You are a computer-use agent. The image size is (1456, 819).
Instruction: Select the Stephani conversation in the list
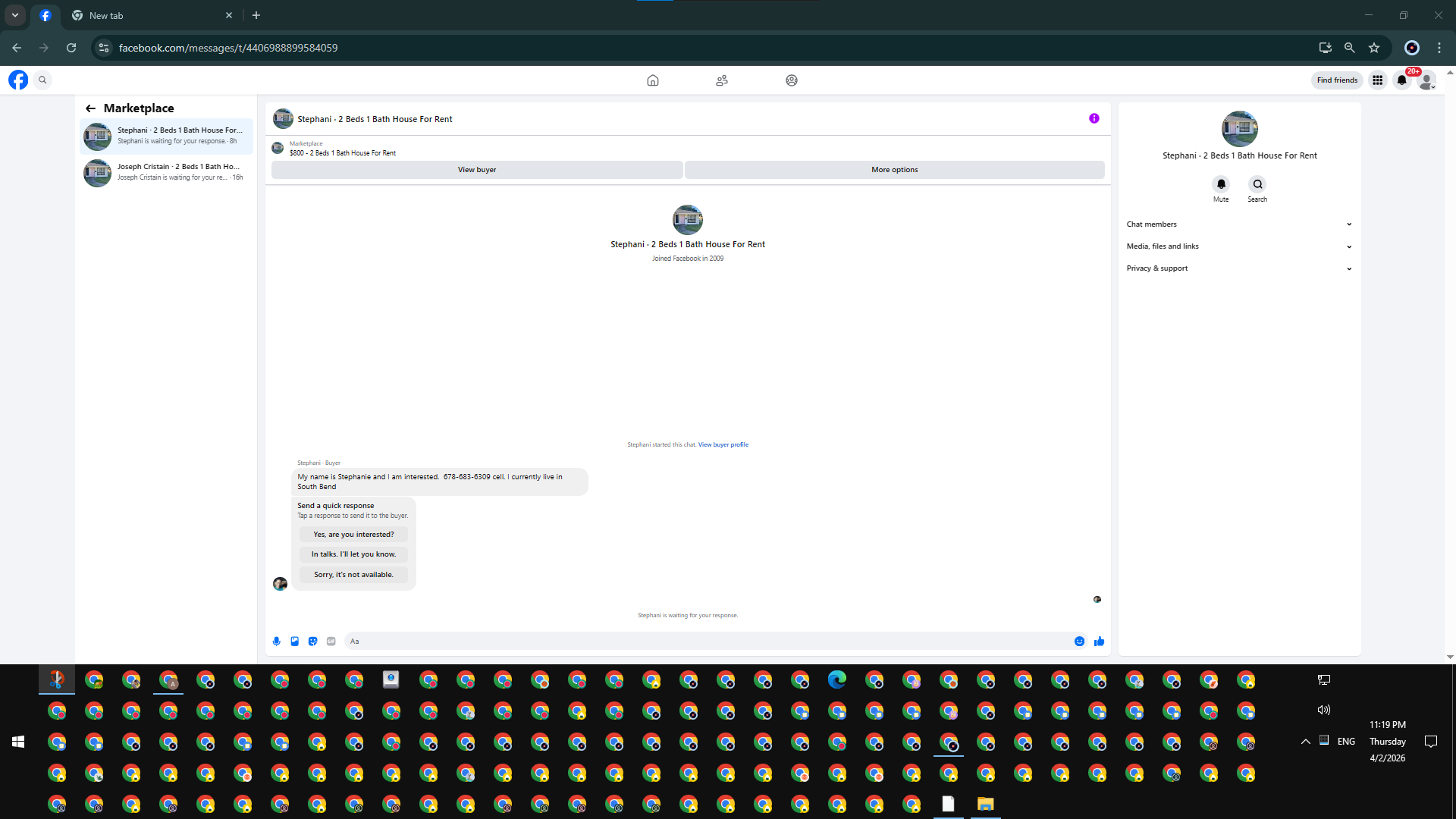click(x=166, y=136)
